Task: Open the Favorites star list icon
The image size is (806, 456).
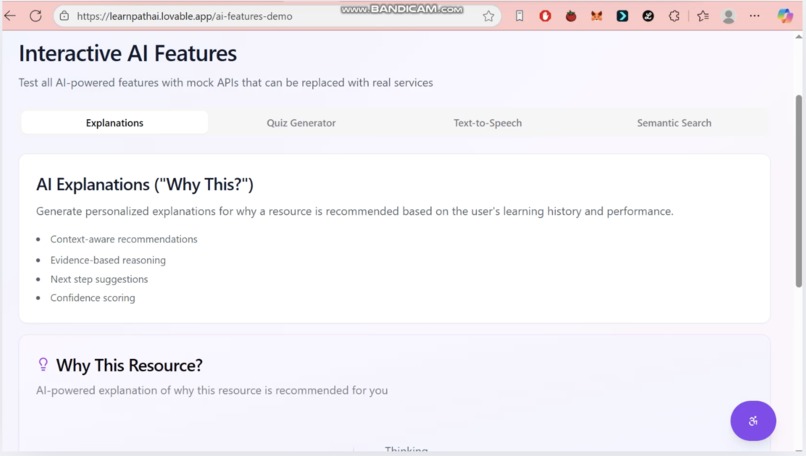Action: pos(703,16)
